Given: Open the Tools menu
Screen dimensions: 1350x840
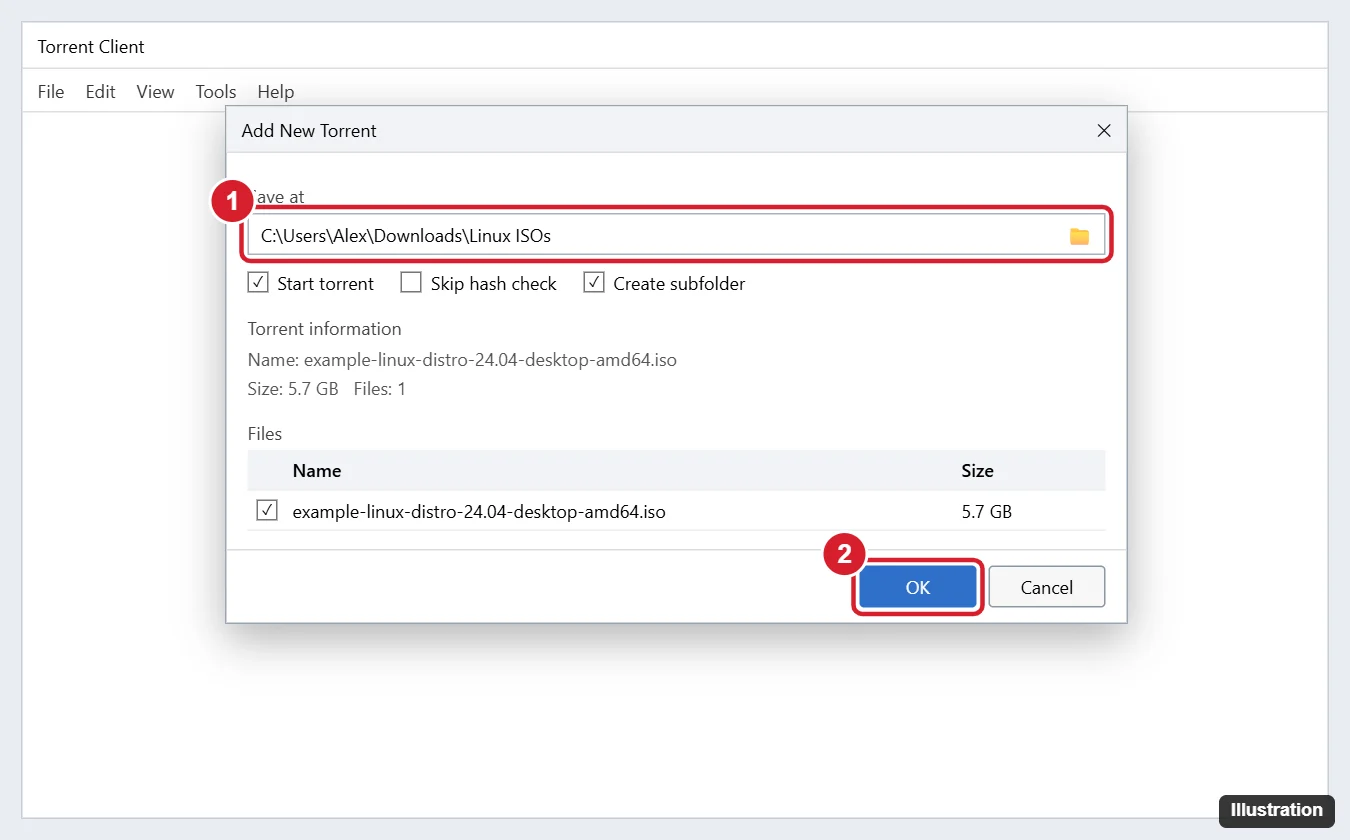Looking at the screenshot, I should click(216, 92).
